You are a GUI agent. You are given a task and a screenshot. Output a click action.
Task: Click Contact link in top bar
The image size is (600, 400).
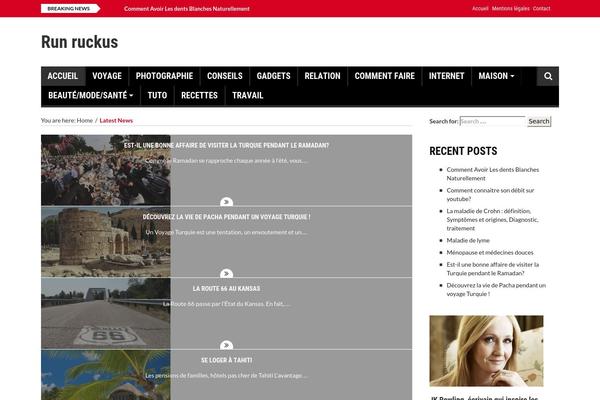541,8
